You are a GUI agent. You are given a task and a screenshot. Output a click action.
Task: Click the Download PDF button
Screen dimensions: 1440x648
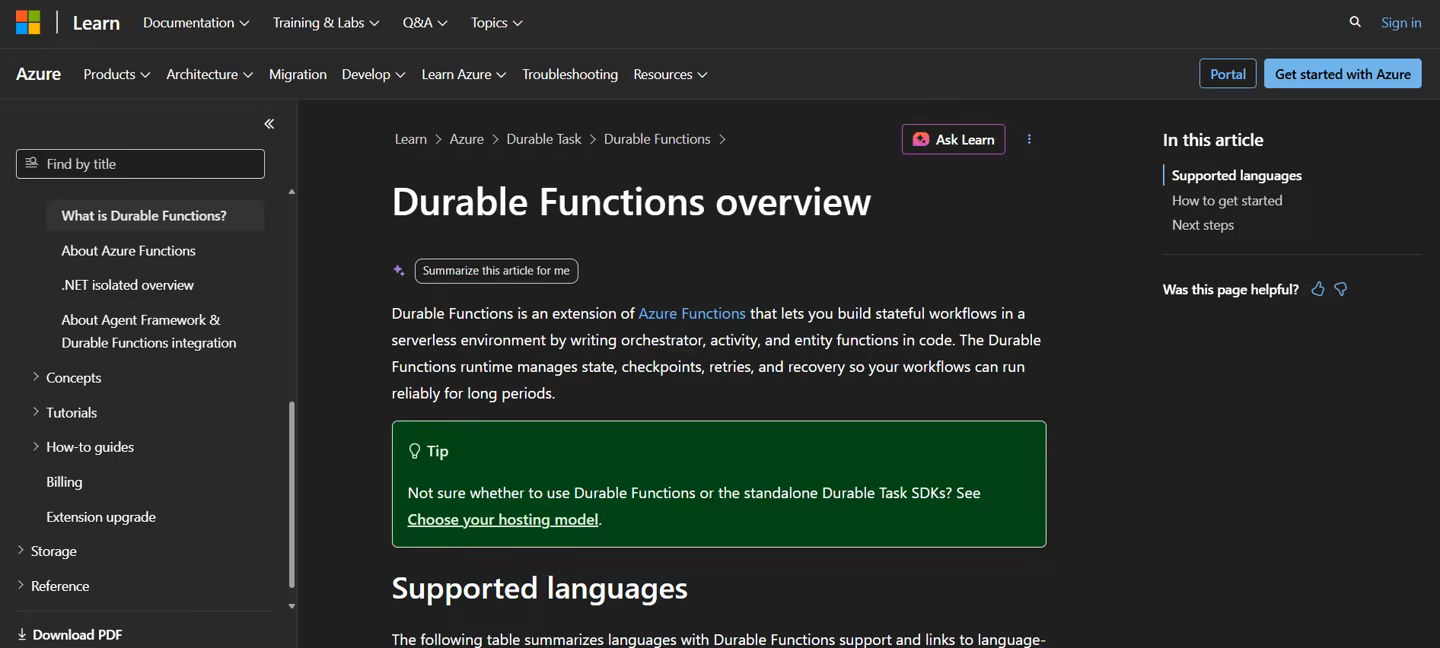[70, 635]
